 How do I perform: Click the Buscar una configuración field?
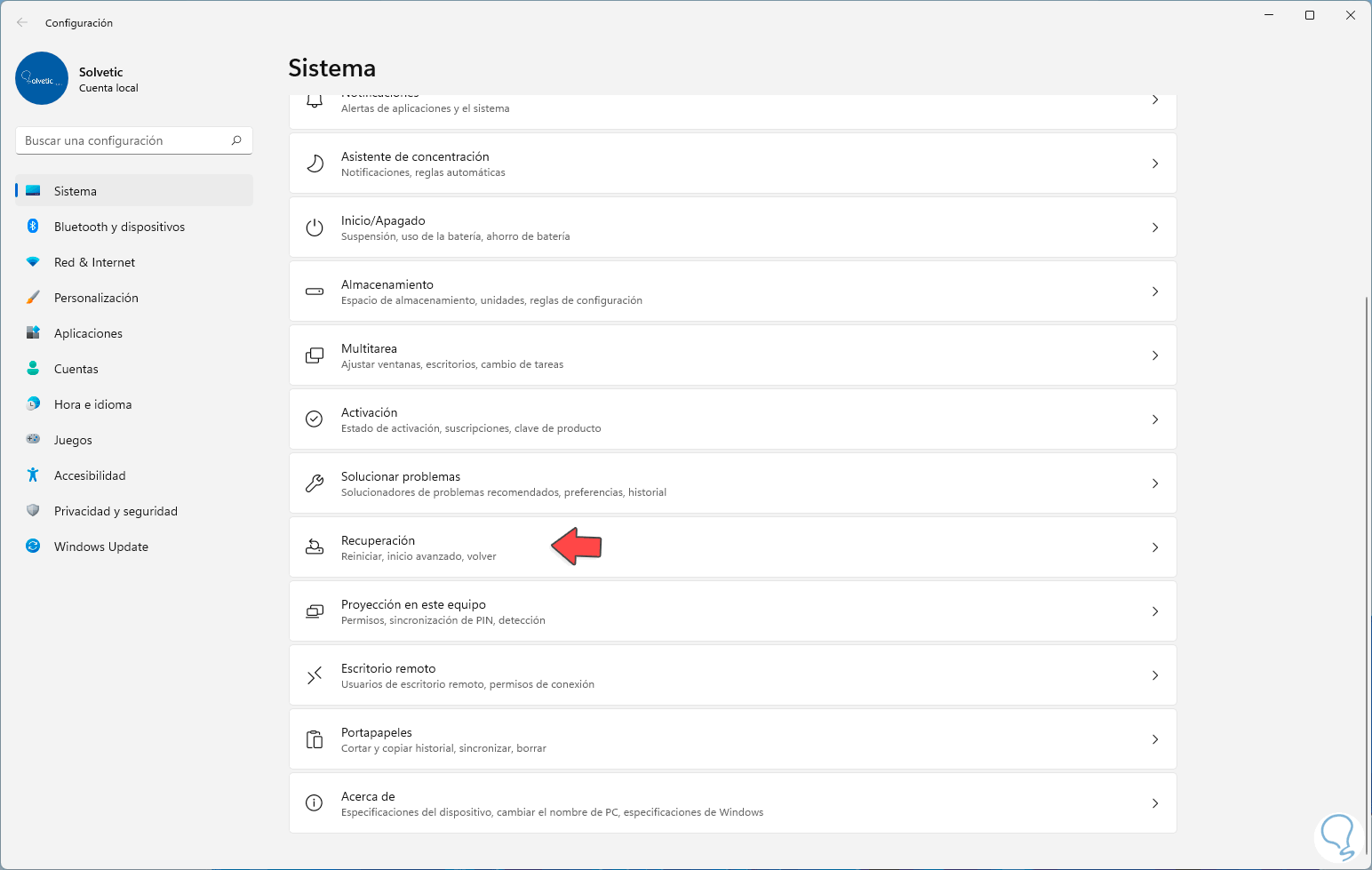pos(124,140)
